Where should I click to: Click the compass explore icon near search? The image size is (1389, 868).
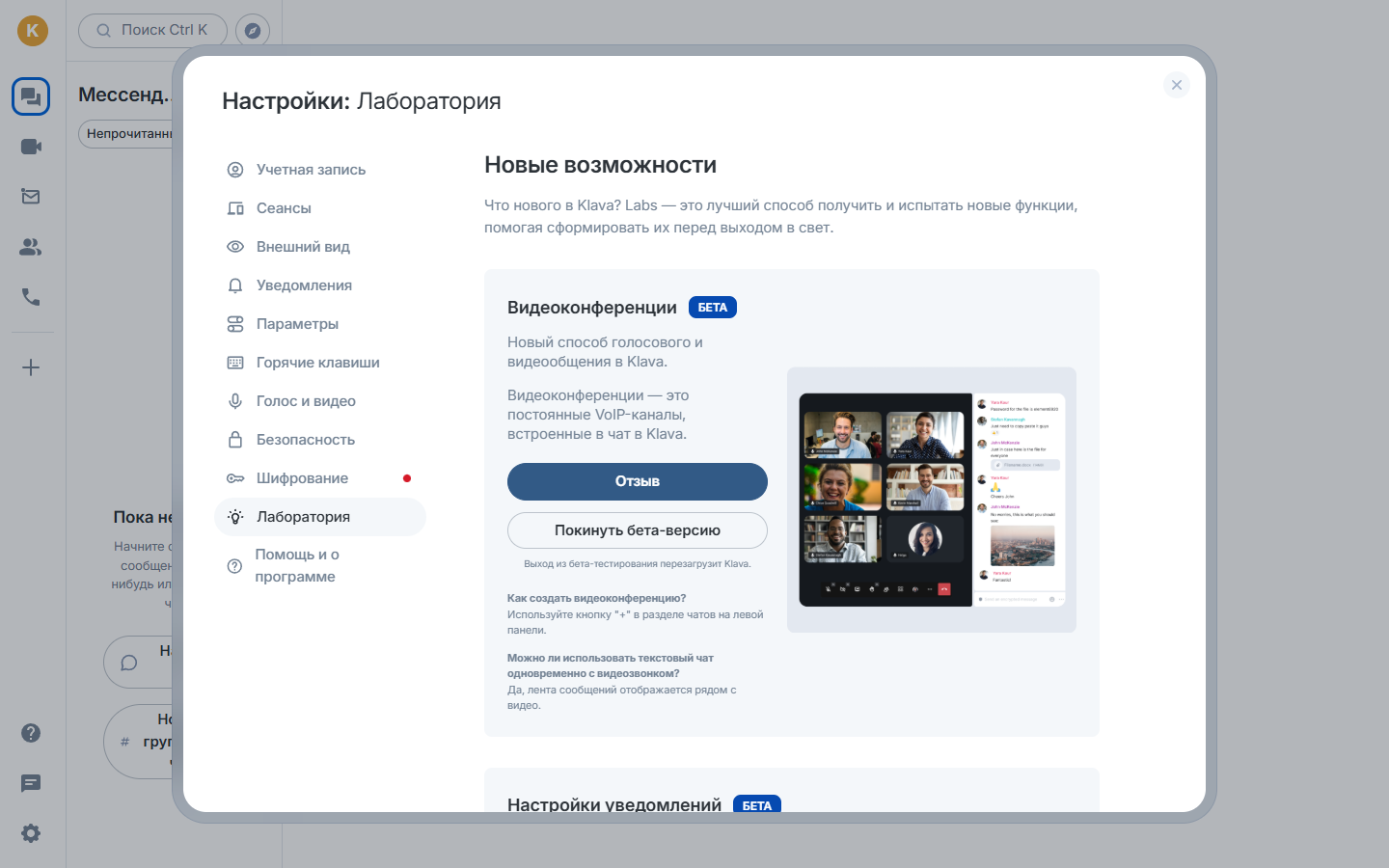click(x=253, y=31)
